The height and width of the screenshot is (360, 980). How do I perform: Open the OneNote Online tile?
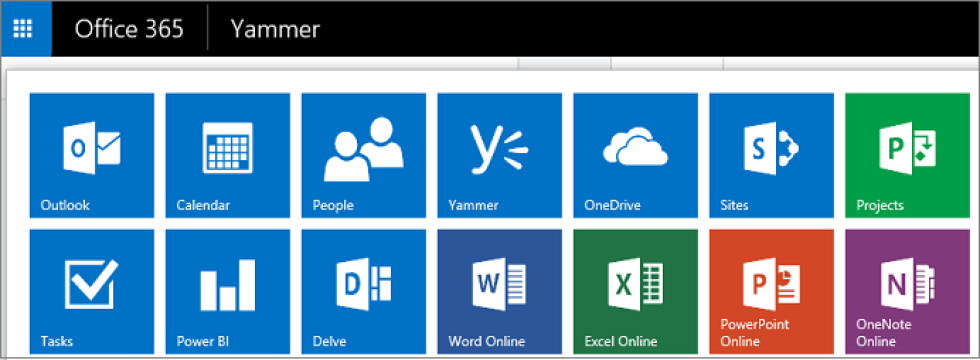click(908, 292)
